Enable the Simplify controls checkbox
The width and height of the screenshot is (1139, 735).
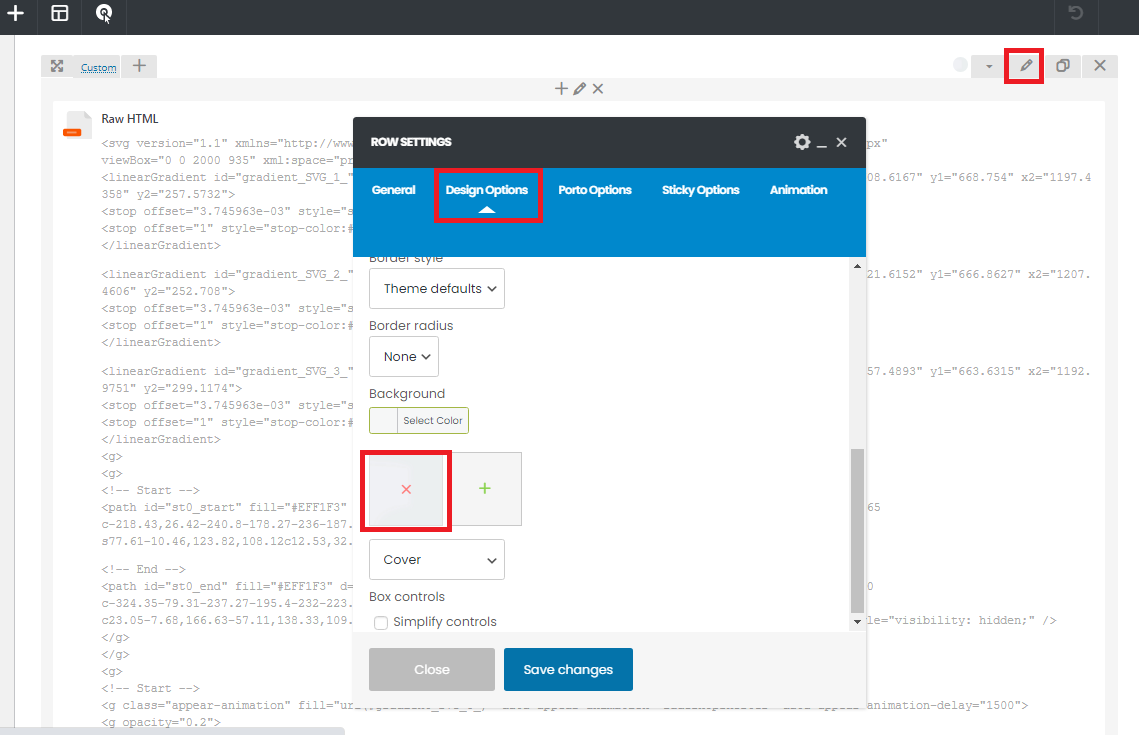coord(381,622)
